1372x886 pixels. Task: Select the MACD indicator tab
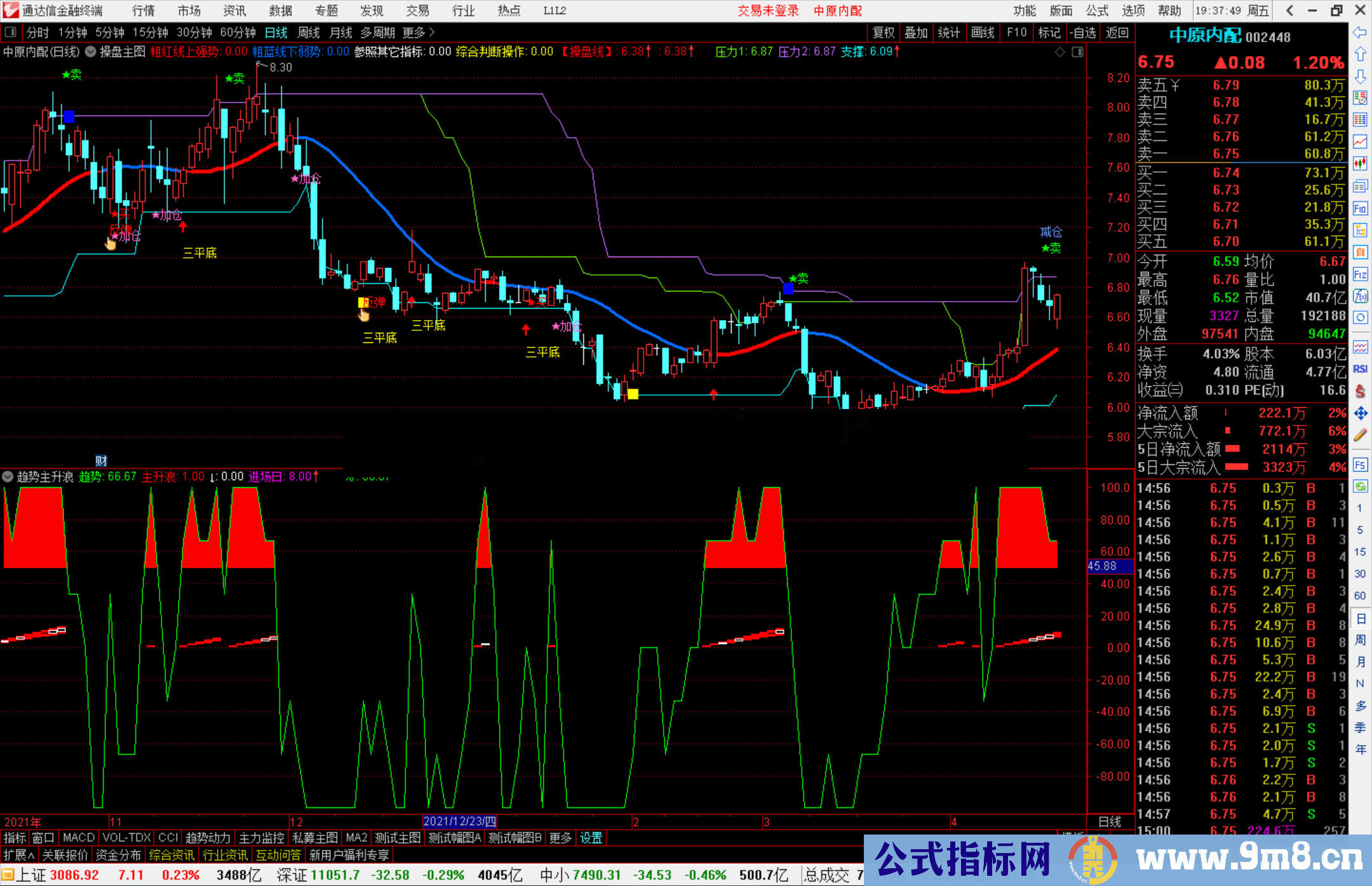tap(79, 838)
